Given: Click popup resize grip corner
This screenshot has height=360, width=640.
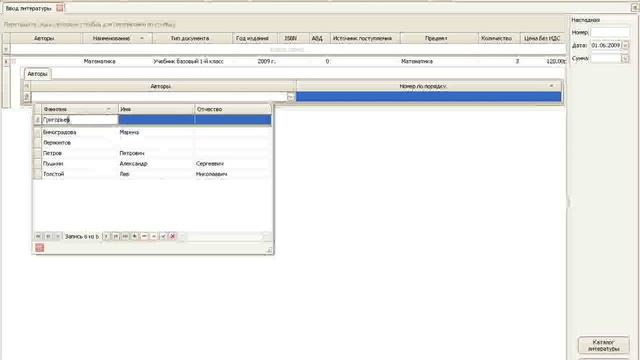Looking at the screenshot, I should [x=269, y=250].
